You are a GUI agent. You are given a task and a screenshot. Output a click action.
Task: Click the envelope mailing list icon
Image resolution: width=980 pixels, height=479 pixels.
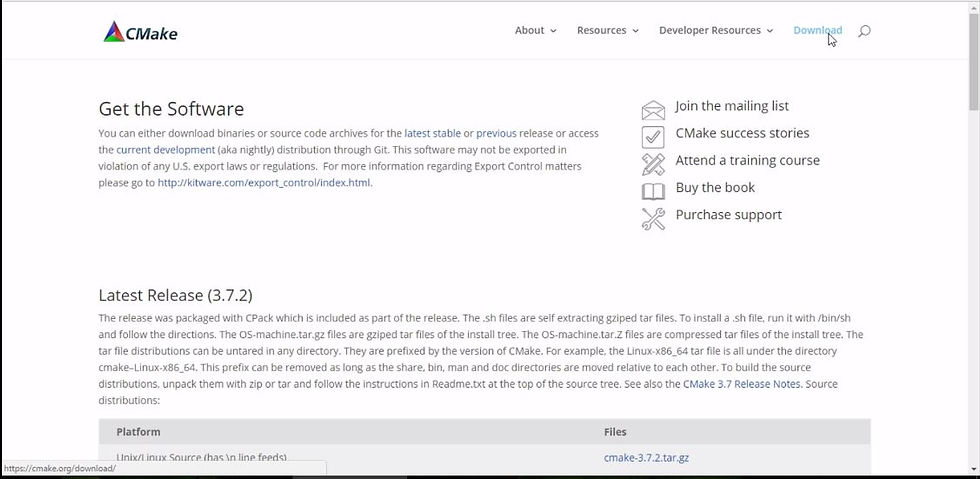coord(653,109)
